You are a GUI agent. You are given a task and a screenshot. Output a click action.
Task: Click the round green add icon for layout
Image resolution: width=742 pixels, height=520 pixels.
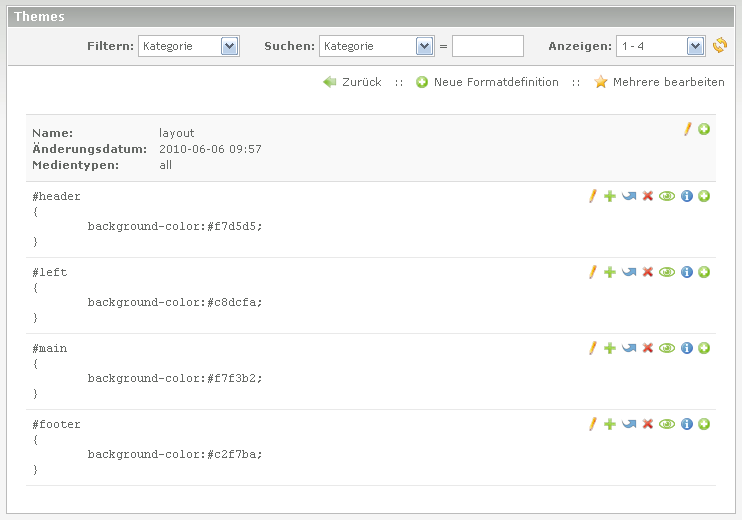click(x=704, y=129)
